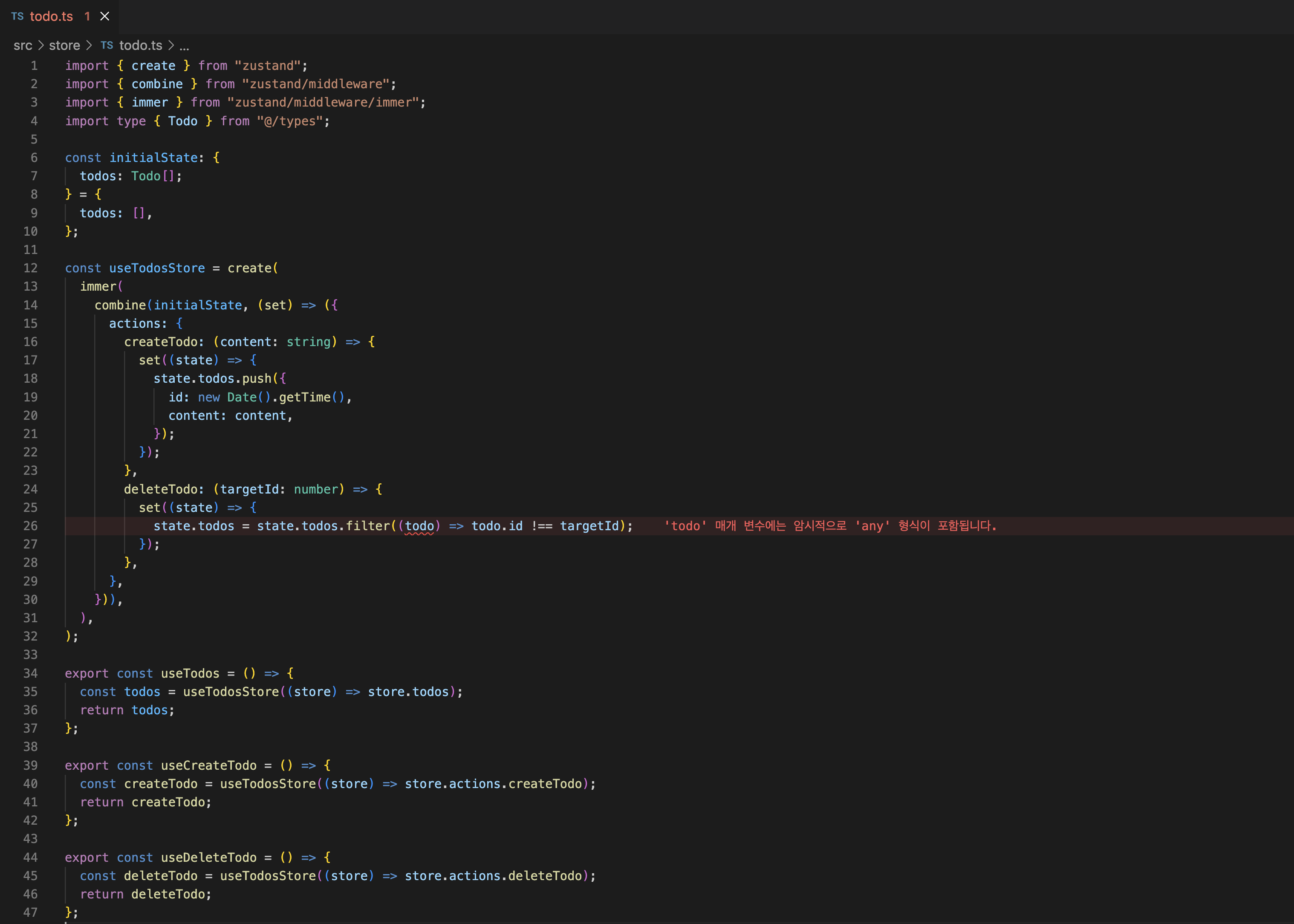Click the chevron after src in breadcrumb
Image resolution: width=1294 pixels, height=924 pixels.
(x=41, y=46)
